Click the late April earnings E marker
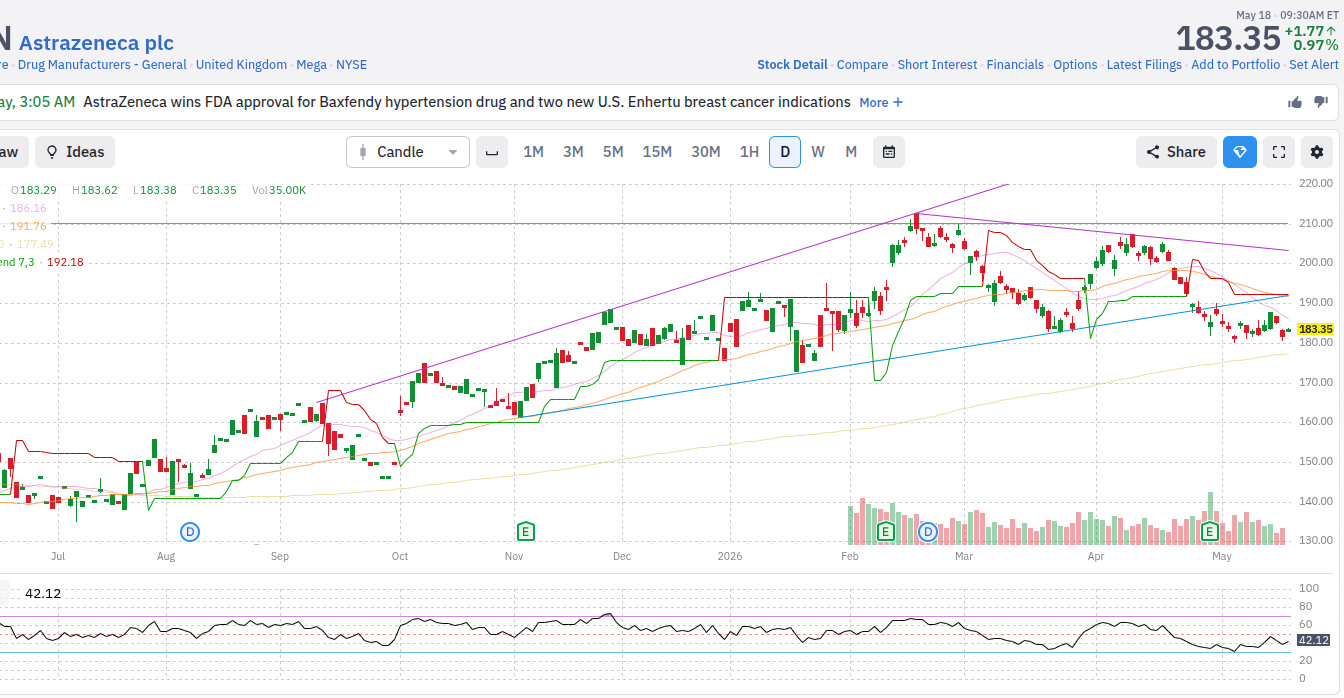Image resolution: width=1344 pixels, height=698 pixels. pyautogui.click(x=1209, y=531)
